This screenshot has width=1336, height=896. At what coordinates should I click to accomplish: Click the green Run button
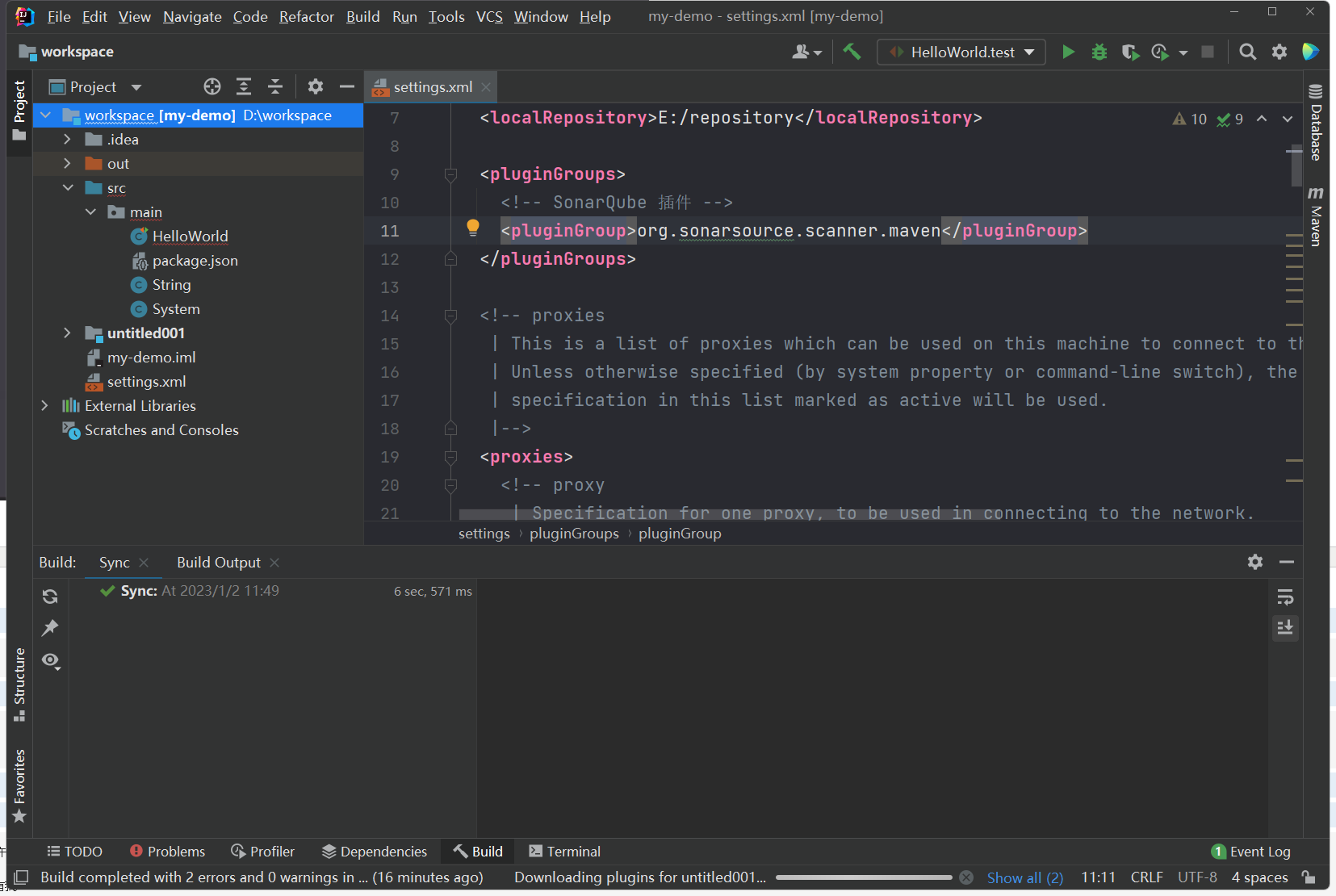coord(1068,52)
